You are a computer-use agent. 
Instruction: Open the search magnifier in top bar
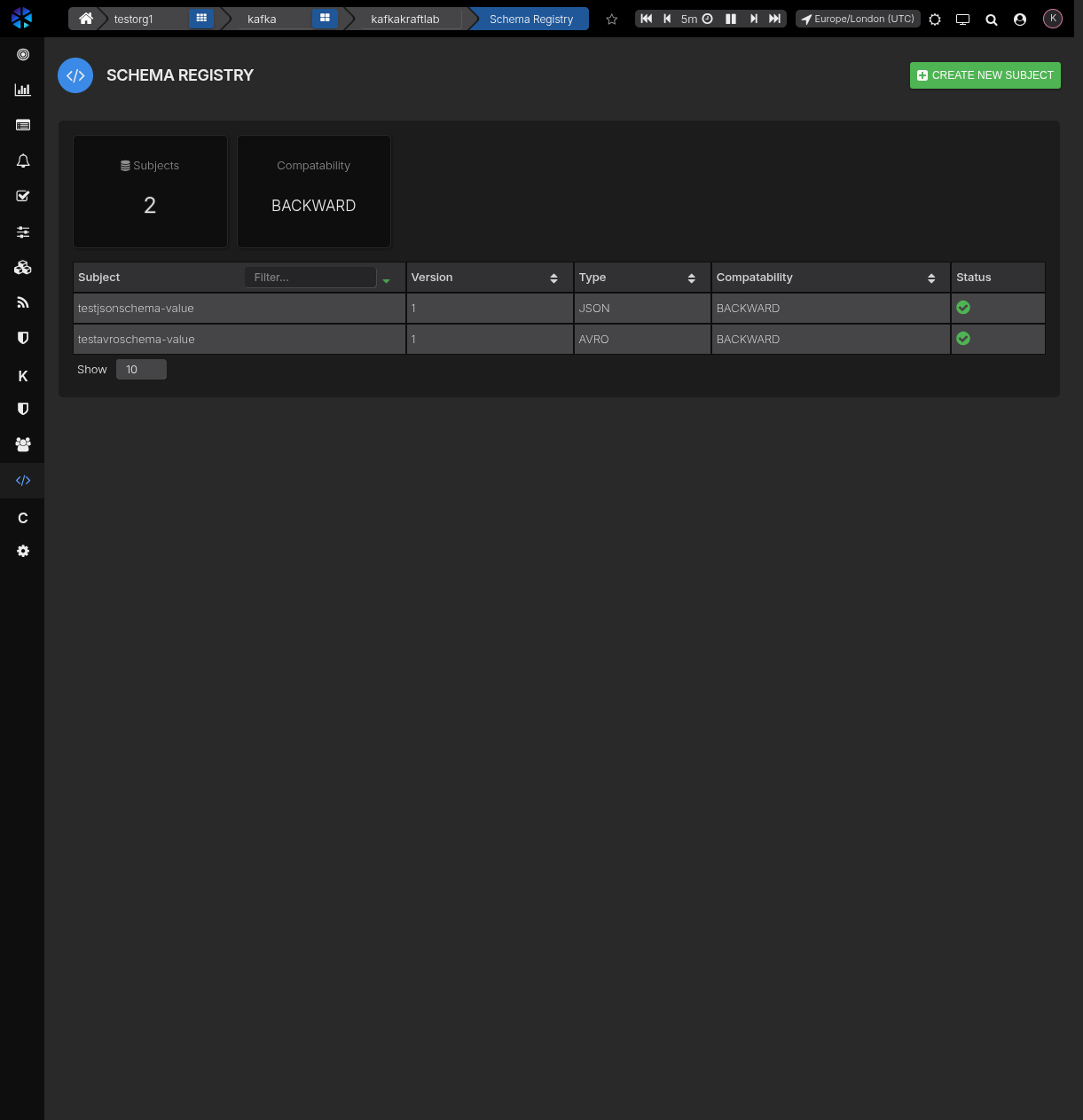(992, 20)
